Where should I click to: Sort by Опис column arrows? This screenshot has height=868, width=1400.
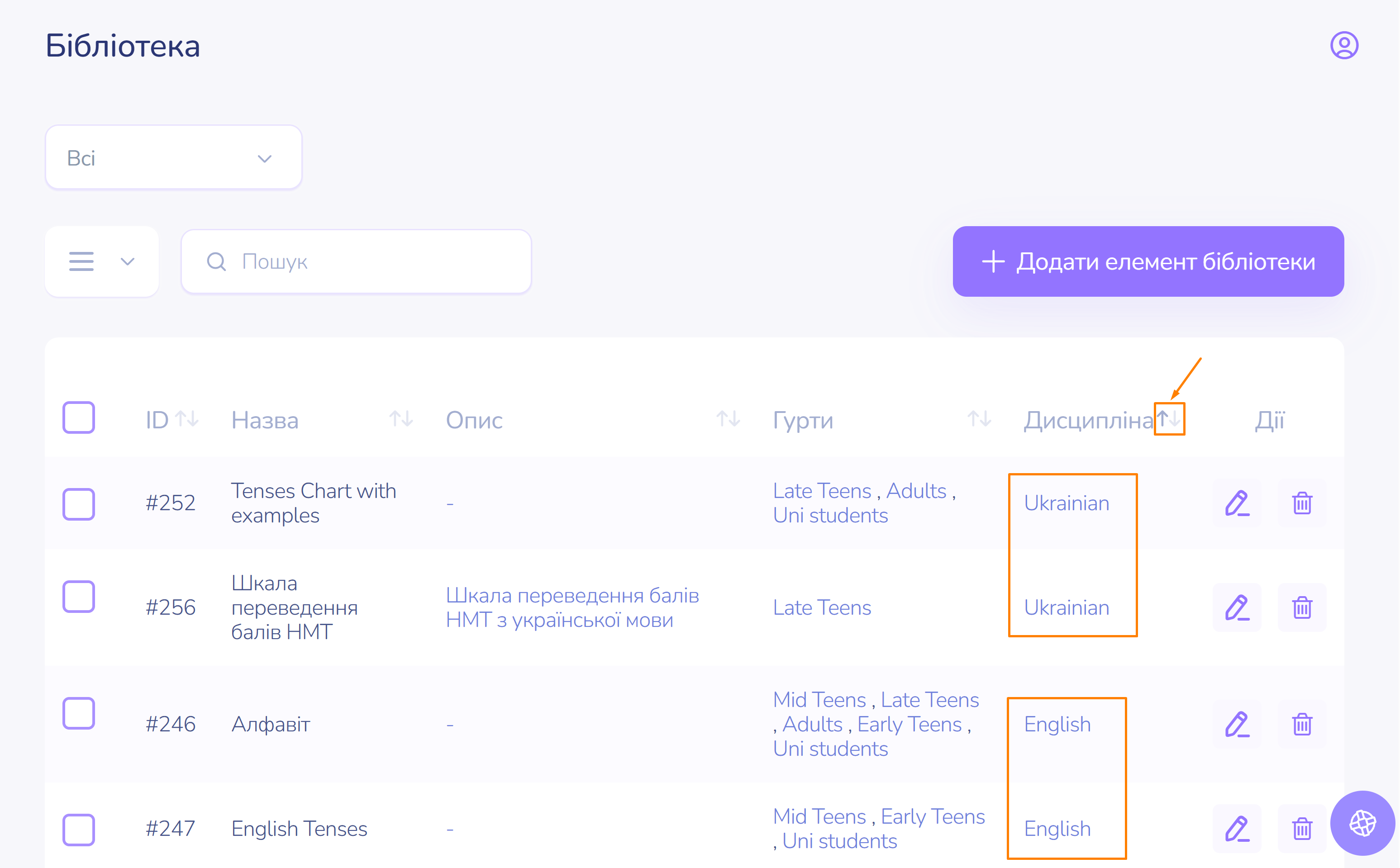coord(728,419)
